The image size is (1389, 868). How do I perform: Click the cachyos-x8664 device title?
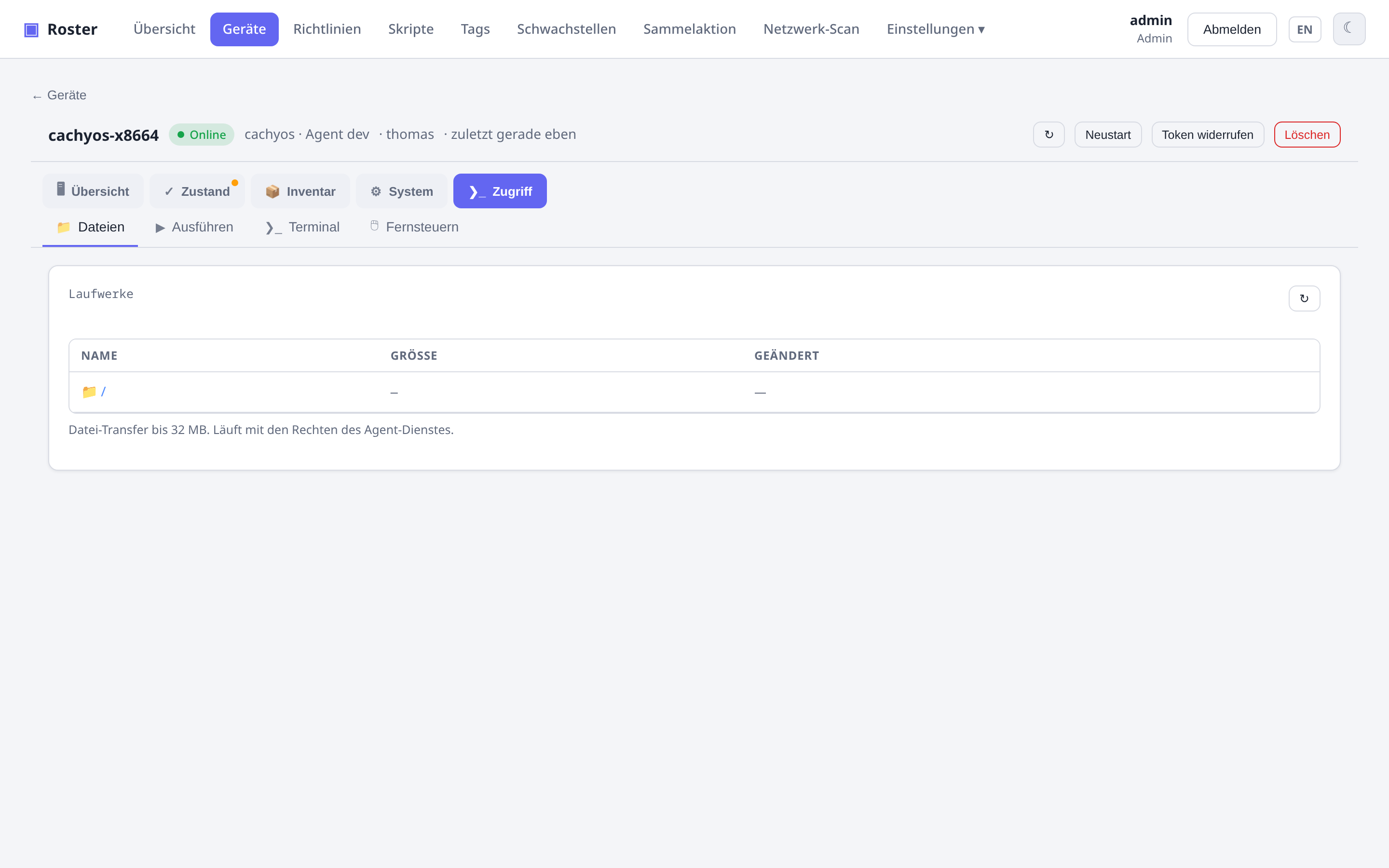coord(103,136)
